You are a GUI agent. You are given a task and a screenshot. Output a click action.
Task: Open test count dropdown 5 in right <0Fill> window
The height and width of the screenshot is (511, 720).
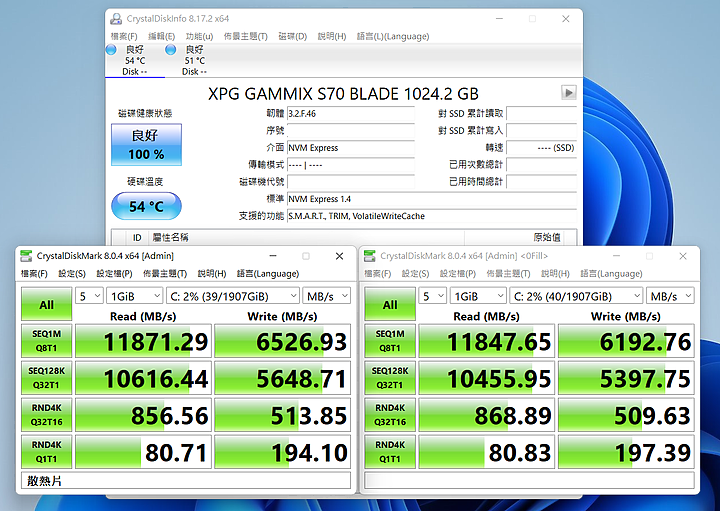coord(433,296)
